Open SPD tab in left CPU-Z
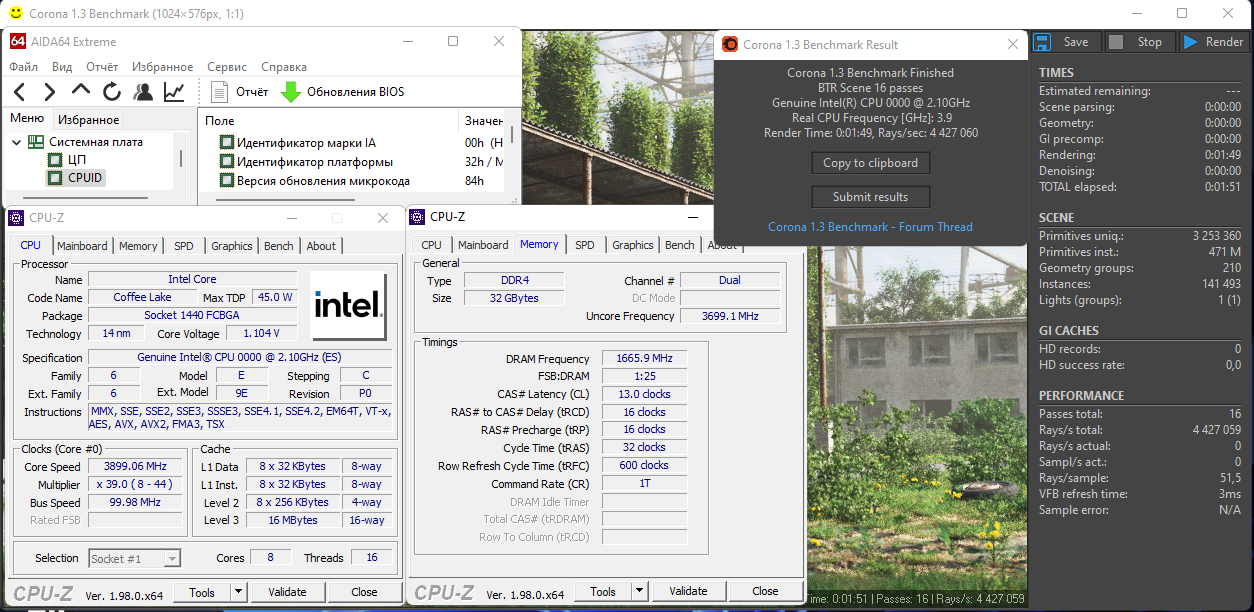 point(184,246)
